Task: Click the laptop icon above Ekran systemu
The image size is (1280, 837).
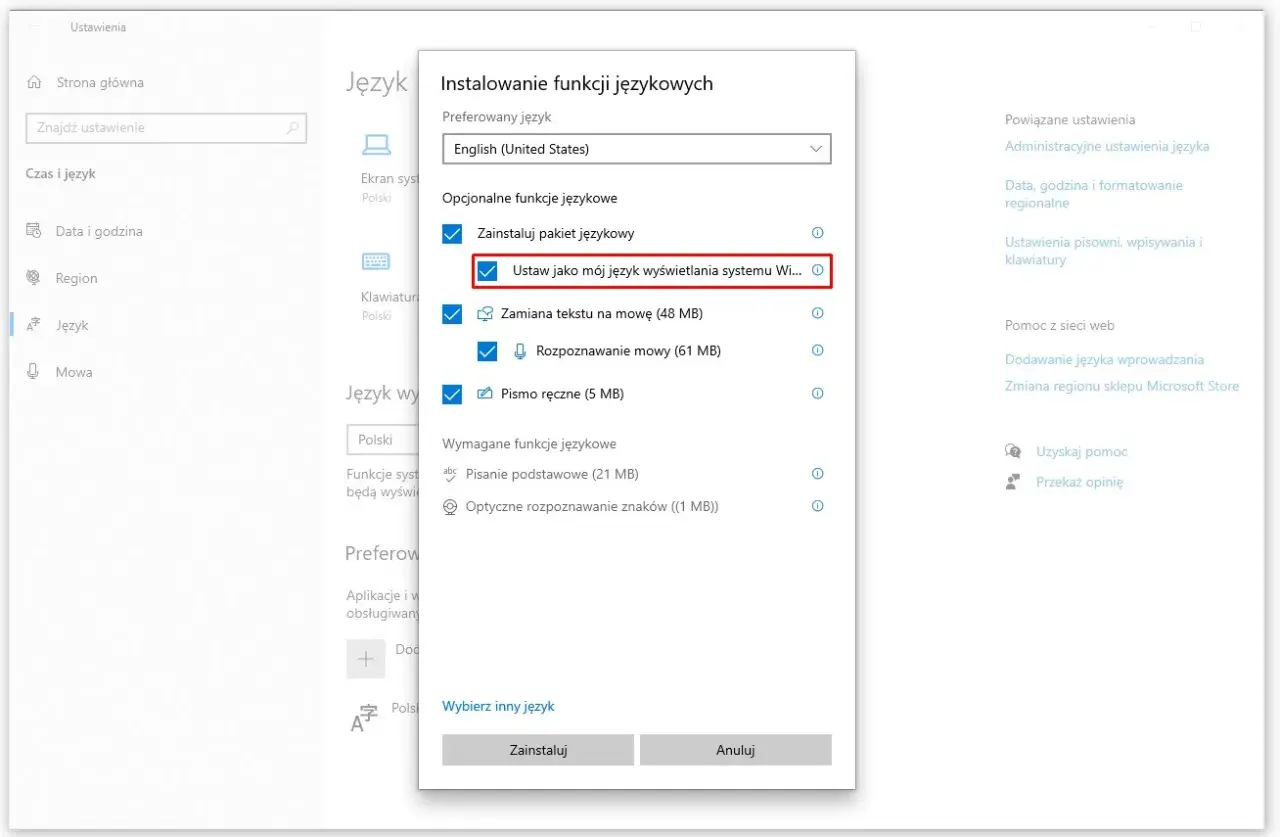Action: (x=376, y=145)
